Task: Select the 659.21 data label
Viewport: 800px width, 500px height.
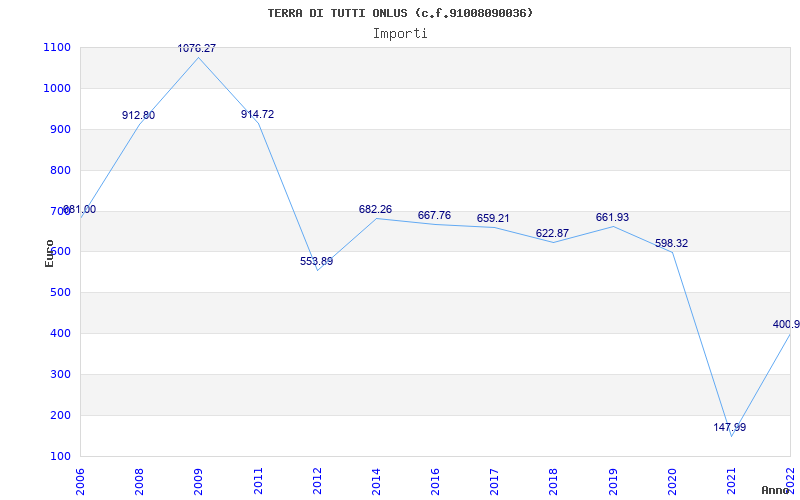Action: [x=493, y=218]
